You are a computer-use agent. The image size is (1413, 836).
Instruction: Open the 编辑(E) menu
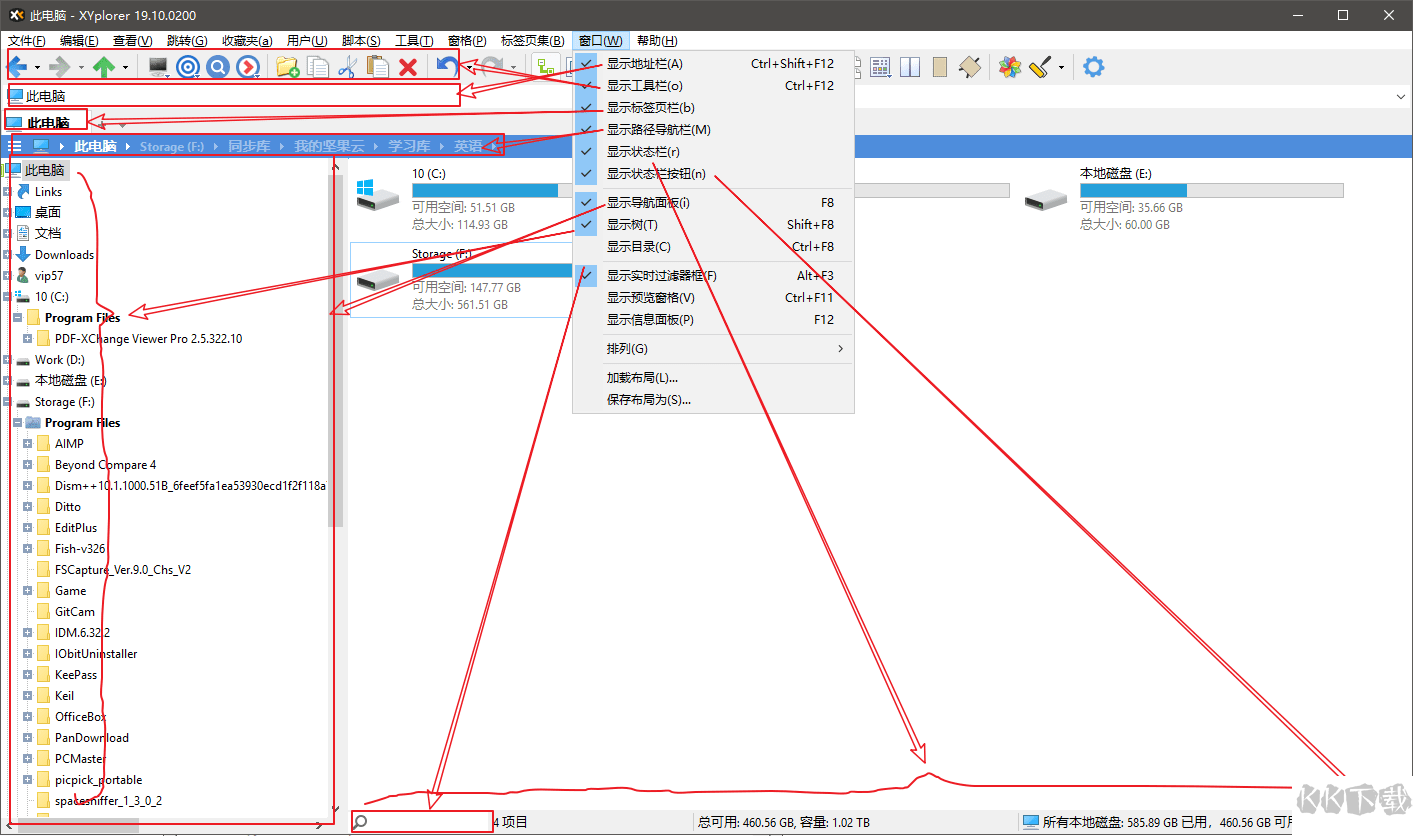[79, 41]
